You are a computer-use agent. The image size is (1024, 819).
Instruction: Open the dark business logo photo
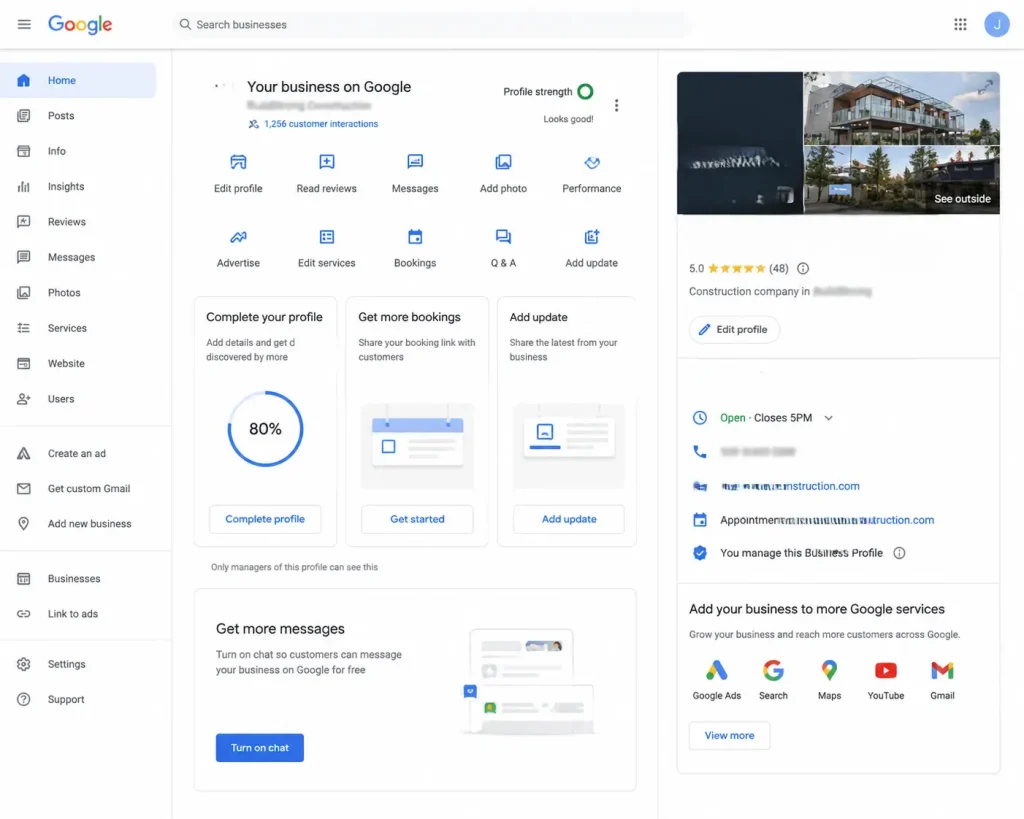740,143
